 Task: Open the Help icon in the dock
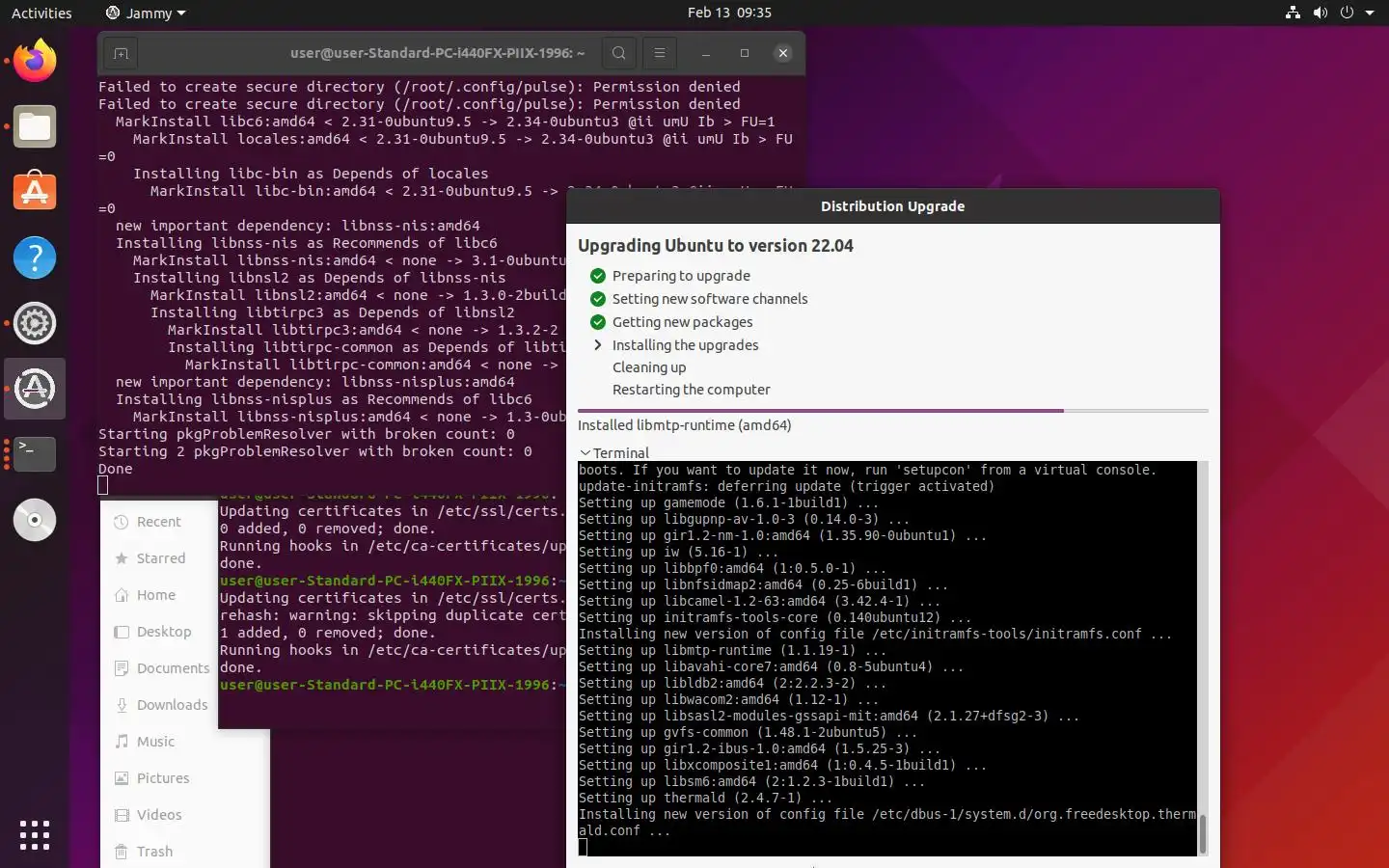click(x=35, y=258)
